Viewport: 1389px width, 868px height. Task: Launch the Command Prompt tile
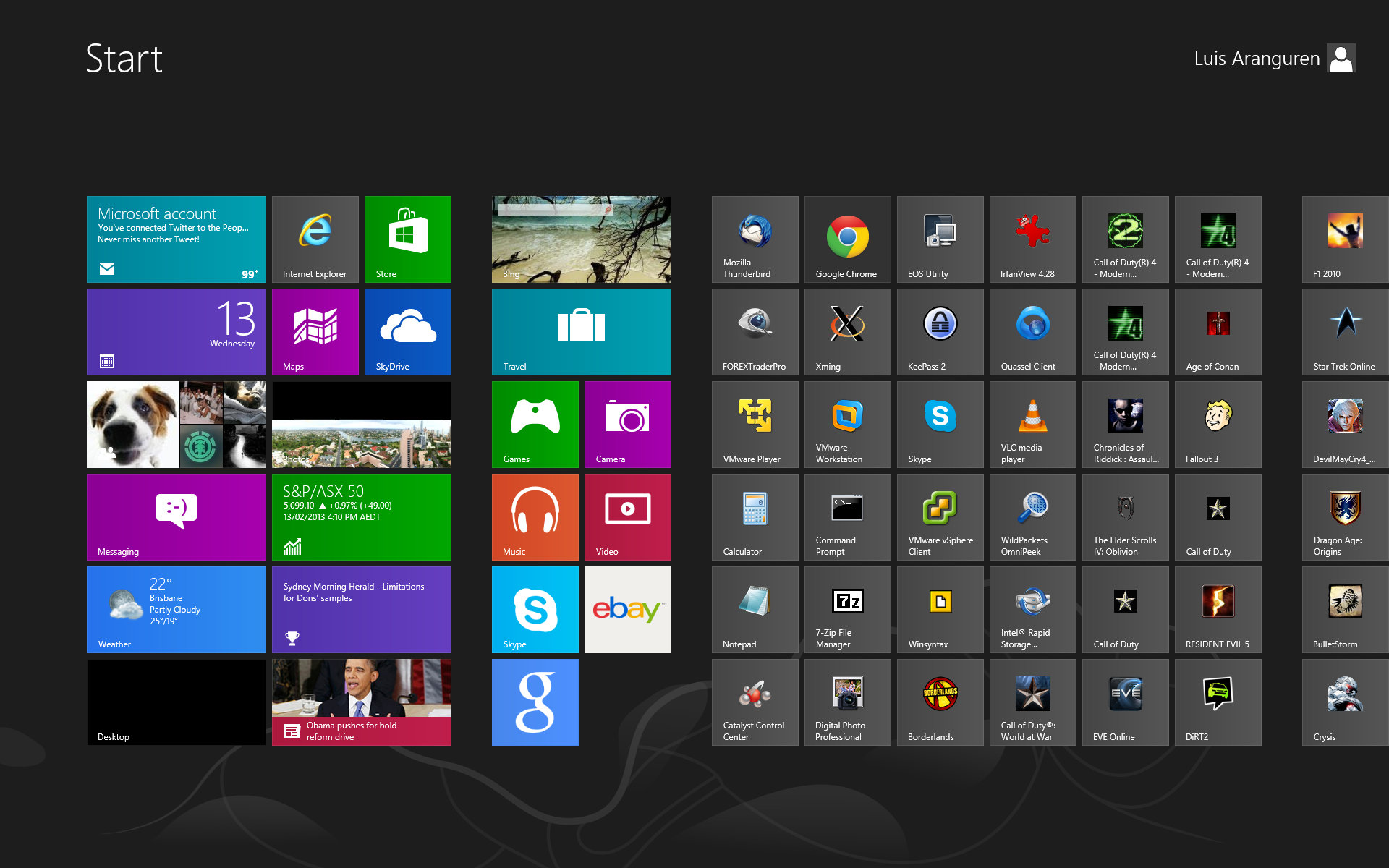click(x=847, y=516)
